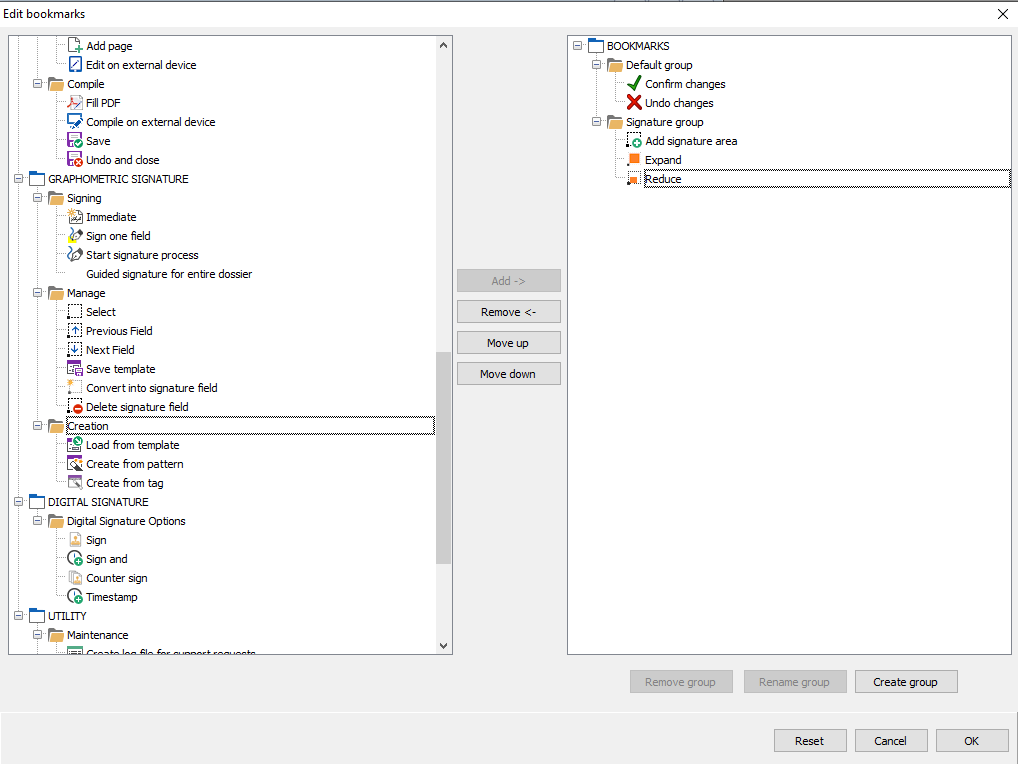Select the Expand bookmark item
1018x764 pixels.
click(x=663, y=160)
